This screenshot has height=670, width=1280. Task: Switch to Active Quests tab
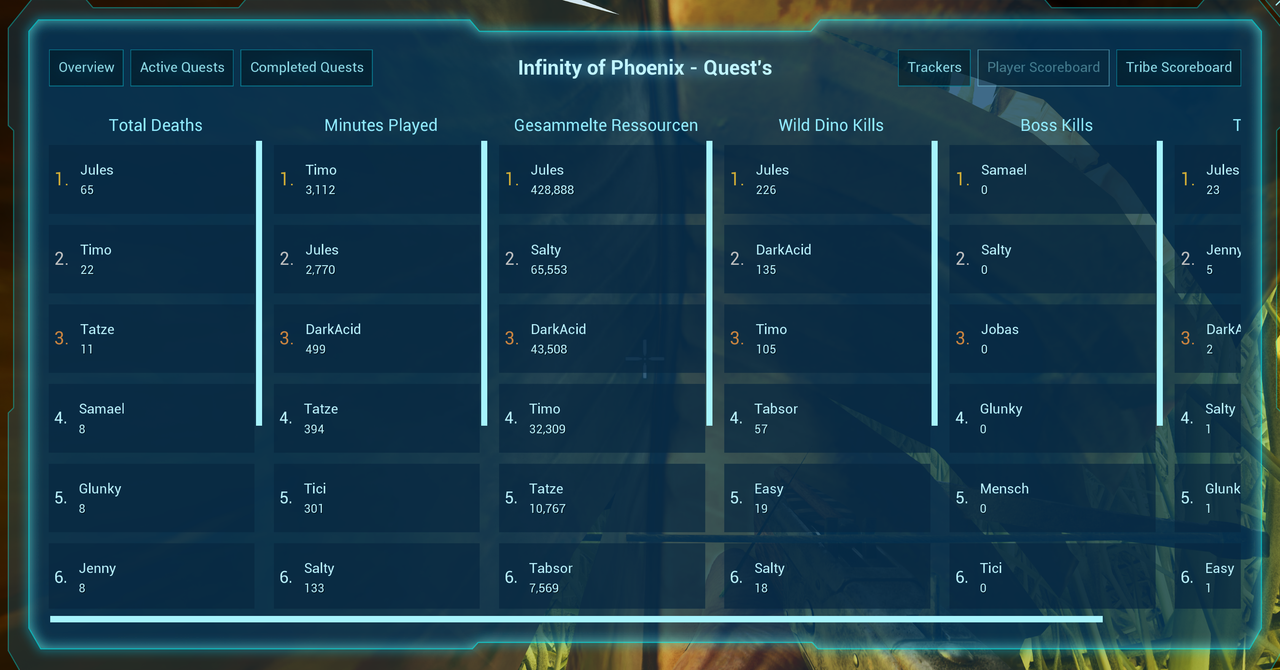(x=182, y=68)
